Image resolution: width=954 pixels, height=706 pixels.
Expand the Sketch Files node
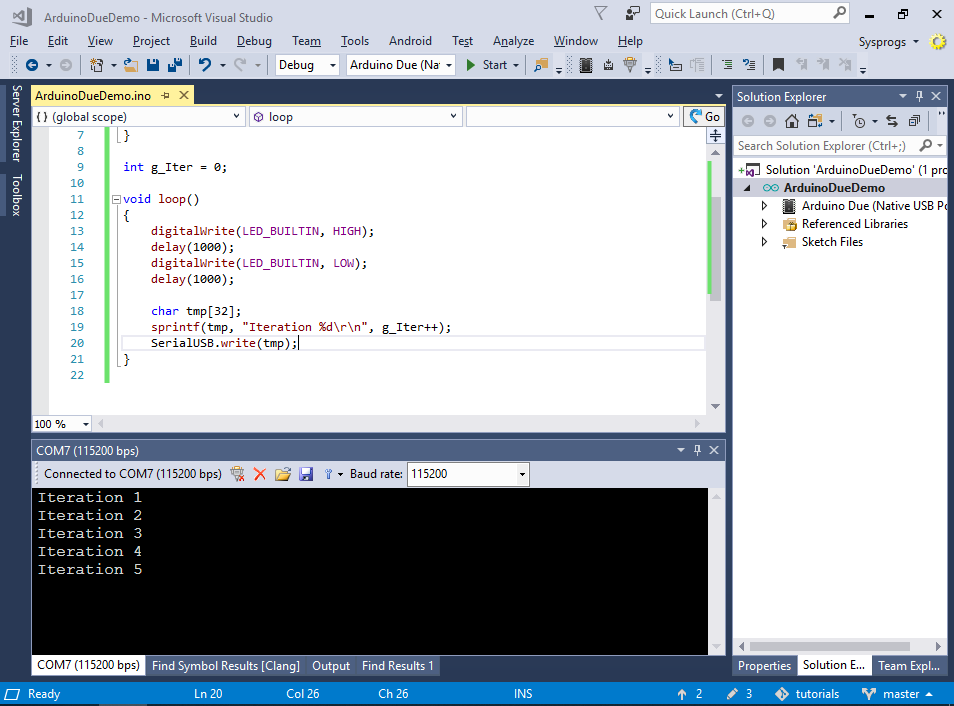pyautogui.click(x=764, y=242)
